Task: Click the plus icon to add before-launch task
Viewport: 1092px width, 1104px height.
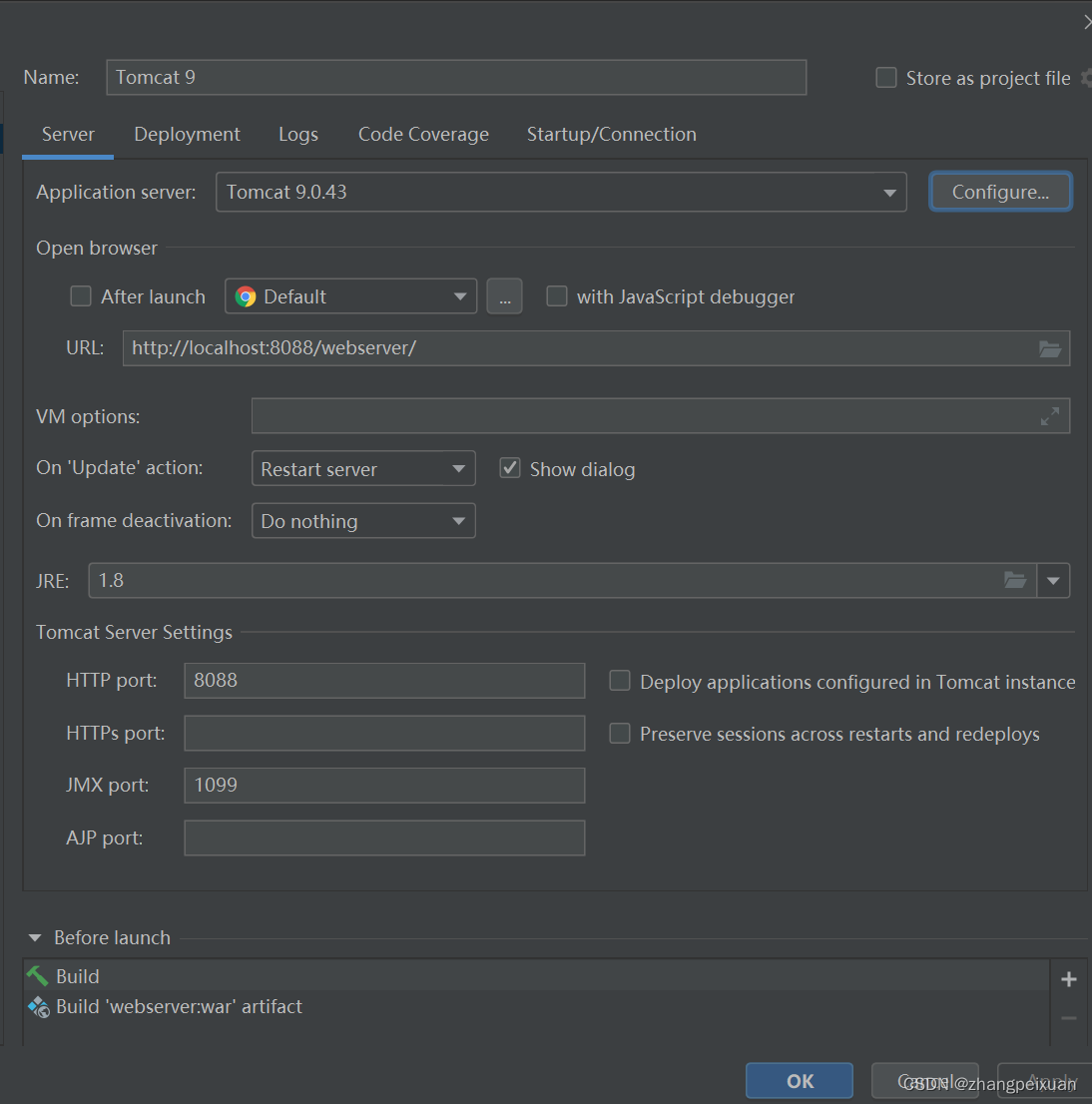Action: [x=1069, y=978]
